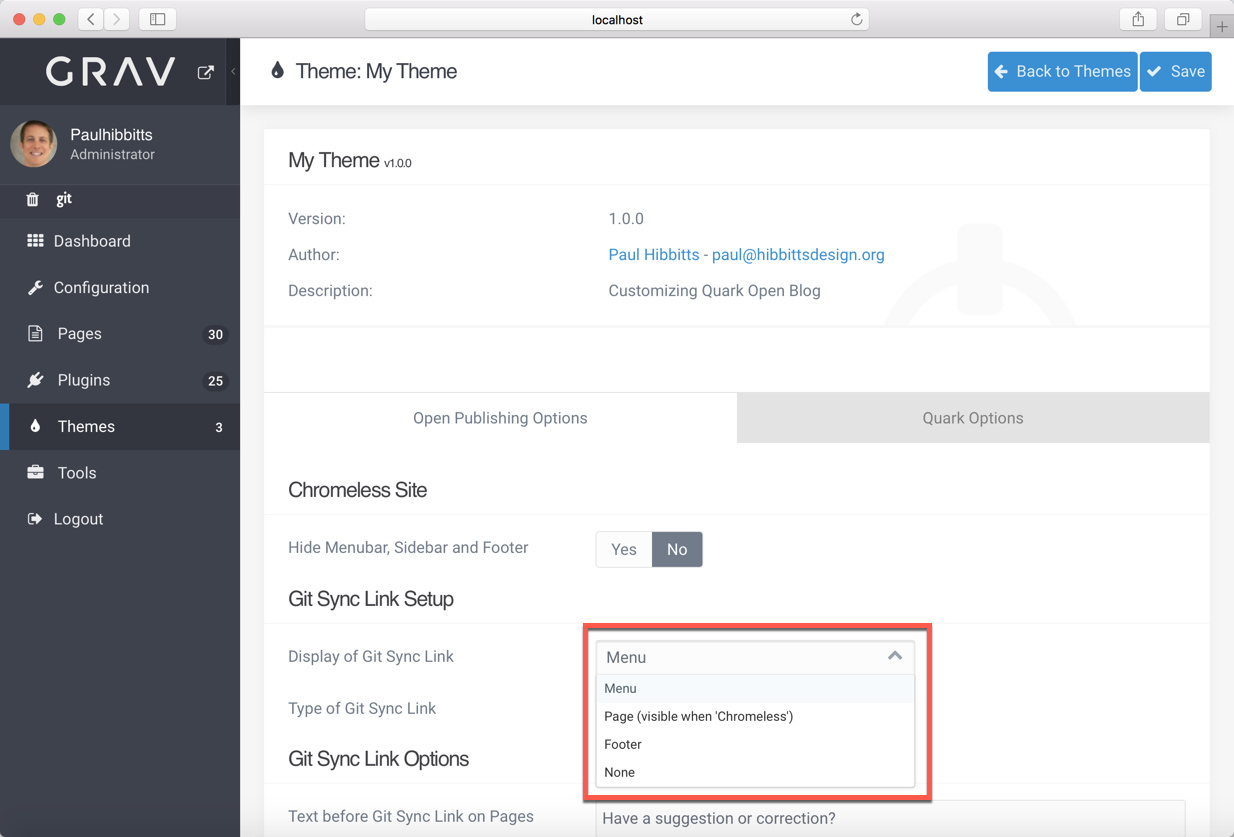Choose Page (visible when 'Chromeless') option
The width and height of the screenshot is (1234, 837).
[755, 716]
